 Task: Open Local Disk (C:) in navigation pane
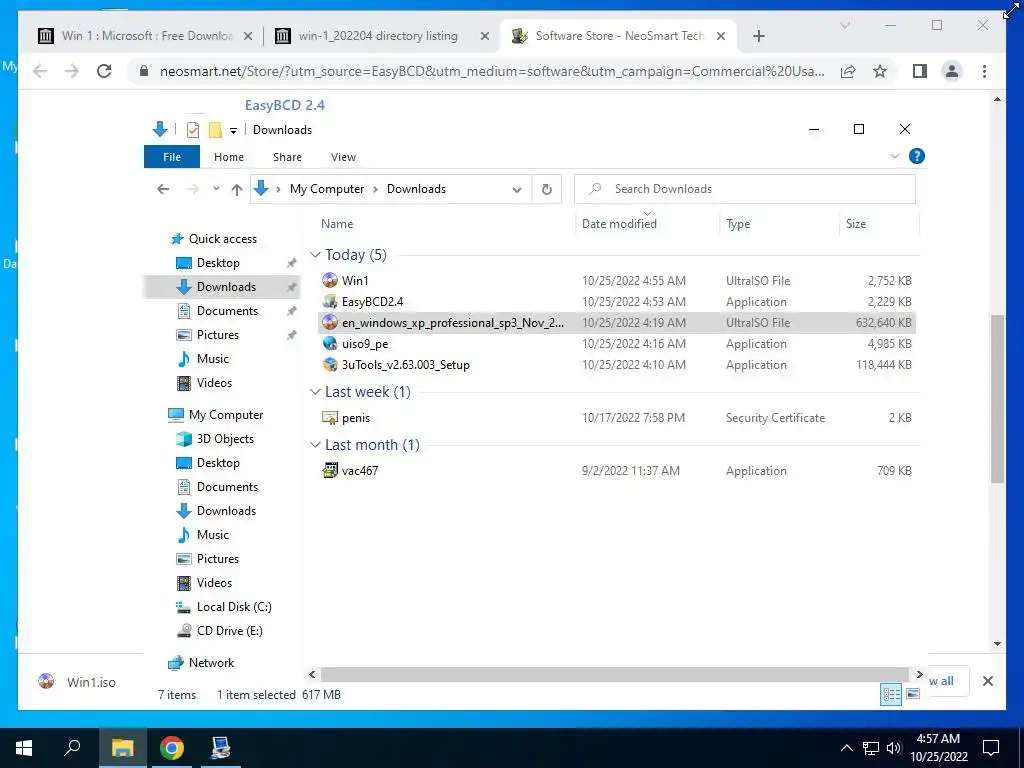234,606
